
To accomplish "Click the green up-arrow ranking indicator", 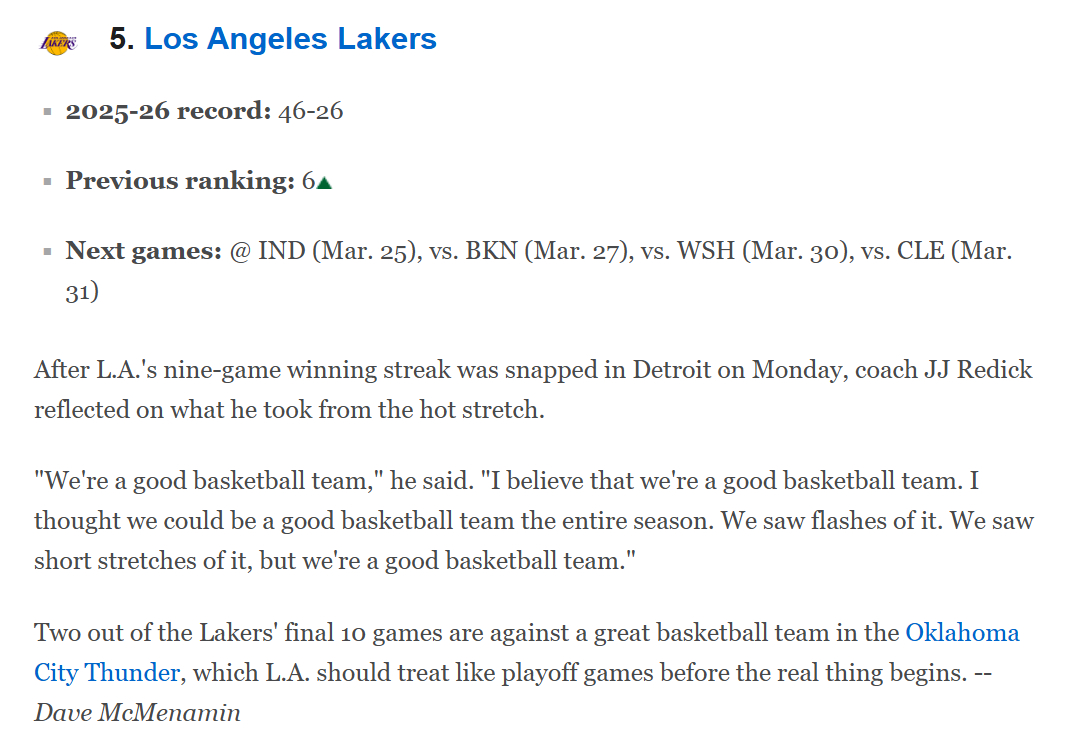I will 324,183.
